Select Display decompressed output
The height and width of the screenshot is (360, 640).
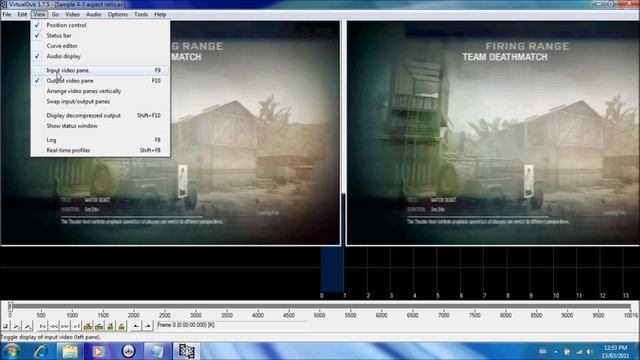[100, 116]
